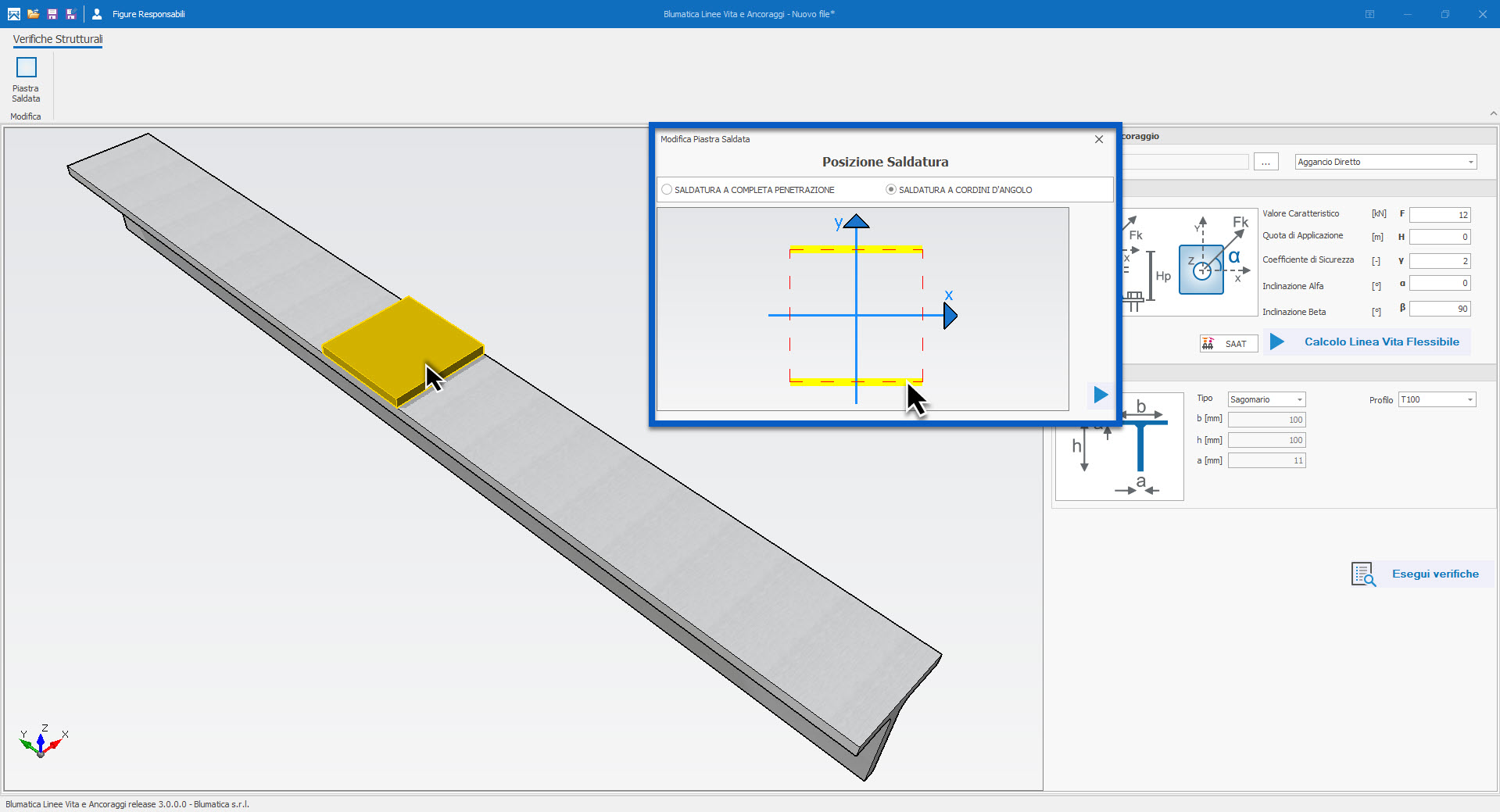
Task: Save the file with the floppy icon
Action: click(52, 14)
